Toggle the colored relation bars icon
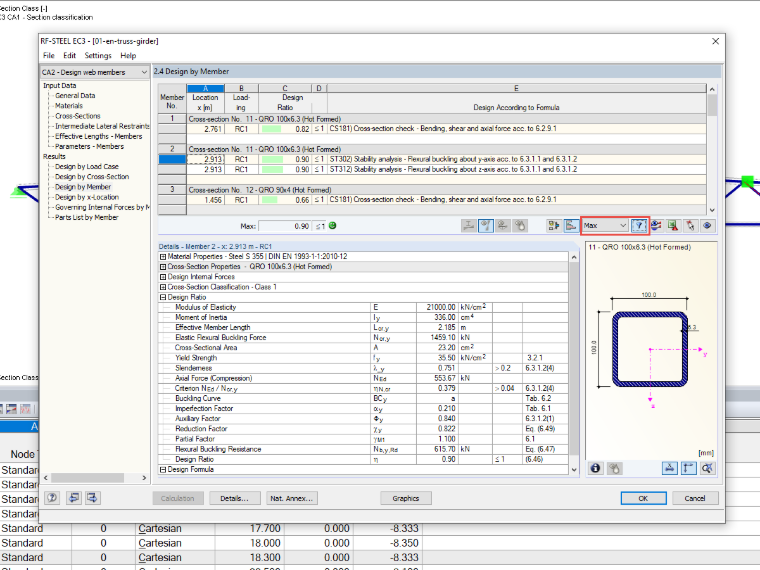The image size is (760, 570). point(571,225)
